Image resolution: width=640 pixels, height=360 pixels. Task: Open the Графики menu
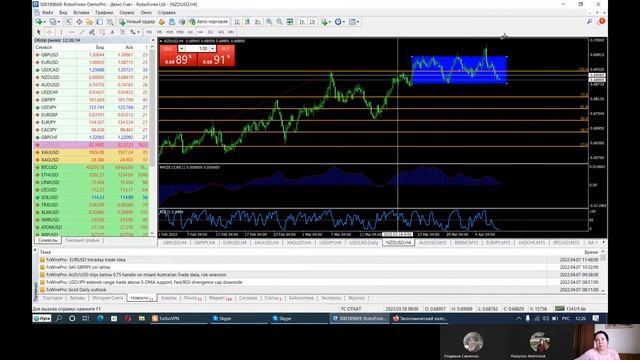(104, 13)
